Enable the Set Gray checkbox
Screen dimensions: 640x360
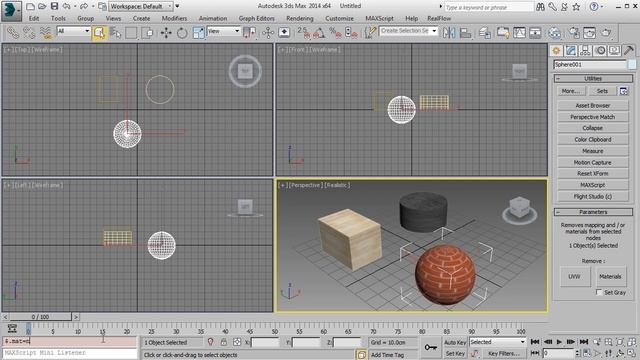(x=599, y=292)
